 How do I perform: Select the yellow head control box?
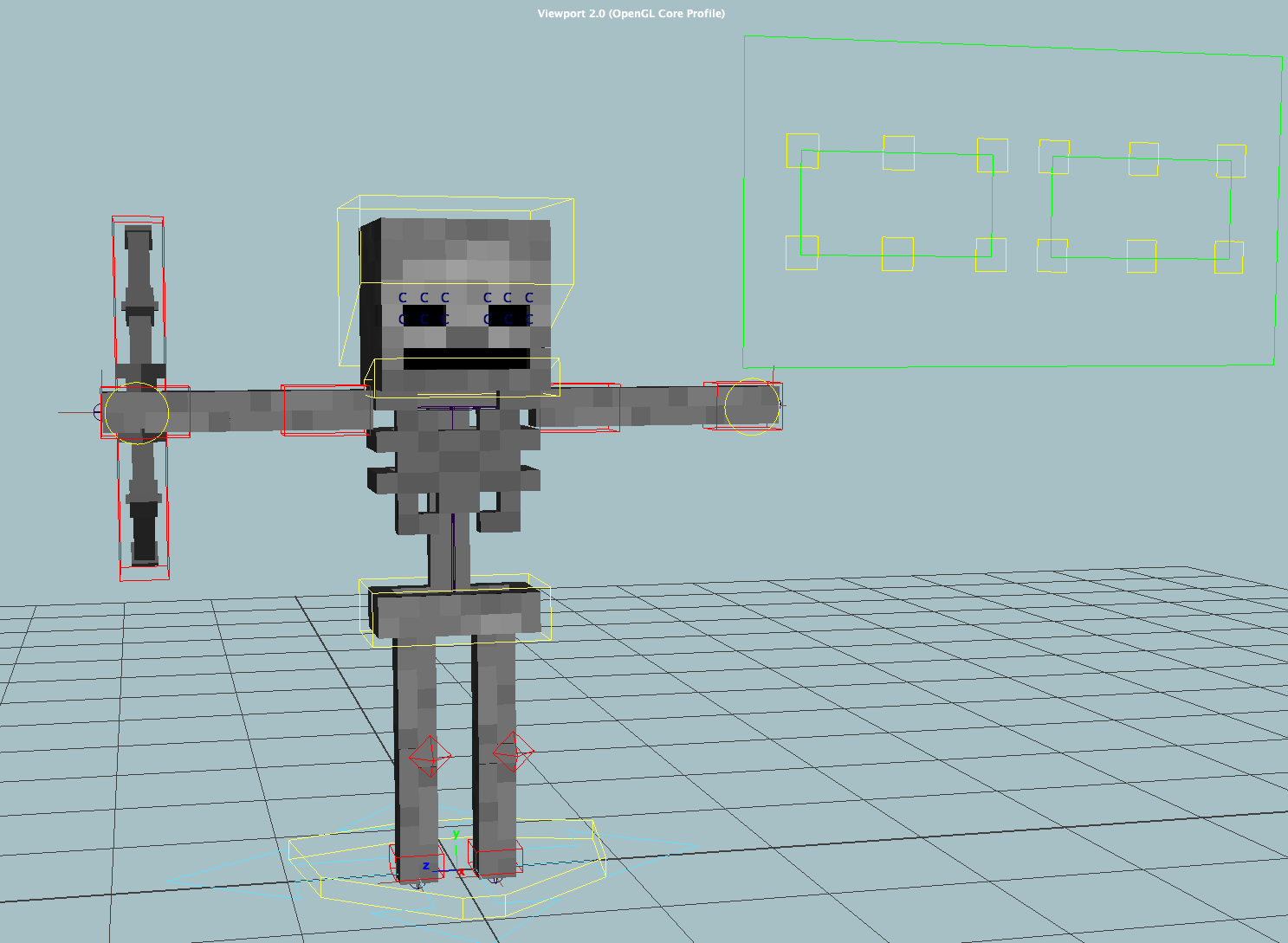coord(456,282)
